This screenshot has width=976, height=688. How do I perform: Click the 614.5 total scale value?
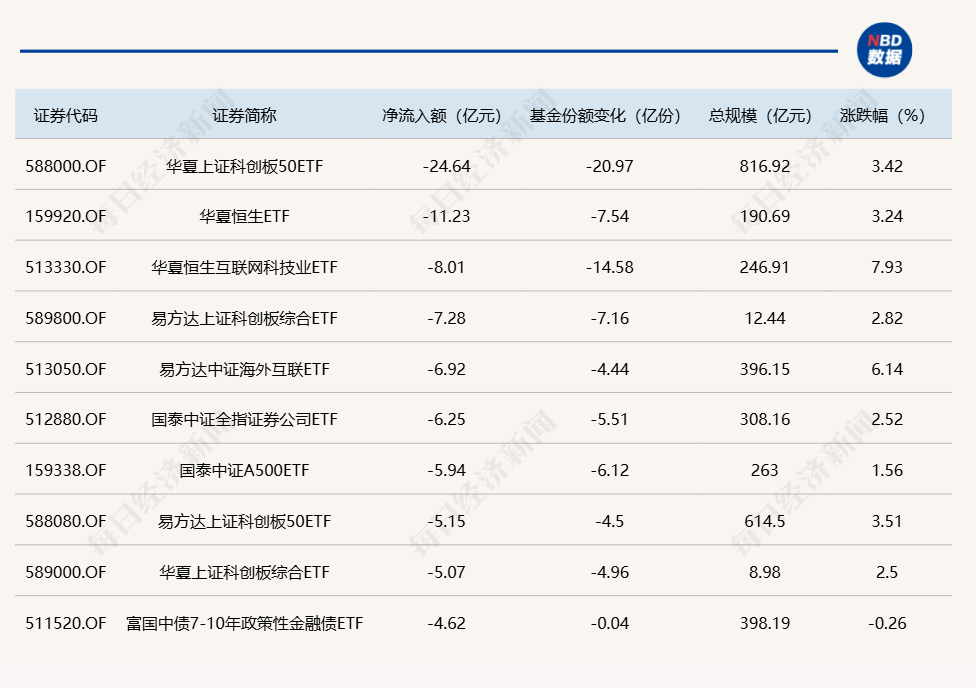tap(764, 521)
